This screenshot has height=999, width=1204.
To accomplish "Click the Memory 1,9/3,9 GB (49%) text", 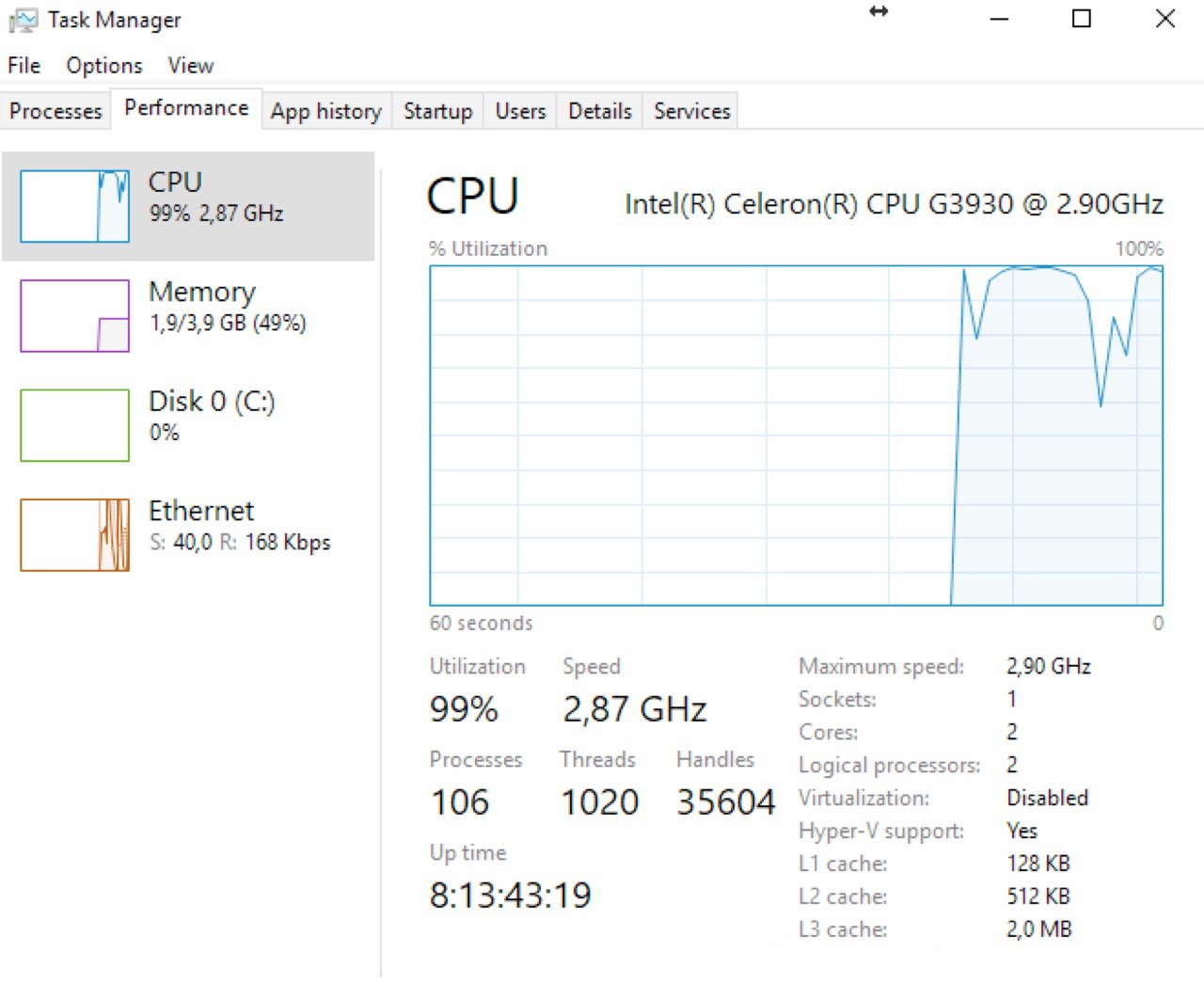I will tap(228, 324).
